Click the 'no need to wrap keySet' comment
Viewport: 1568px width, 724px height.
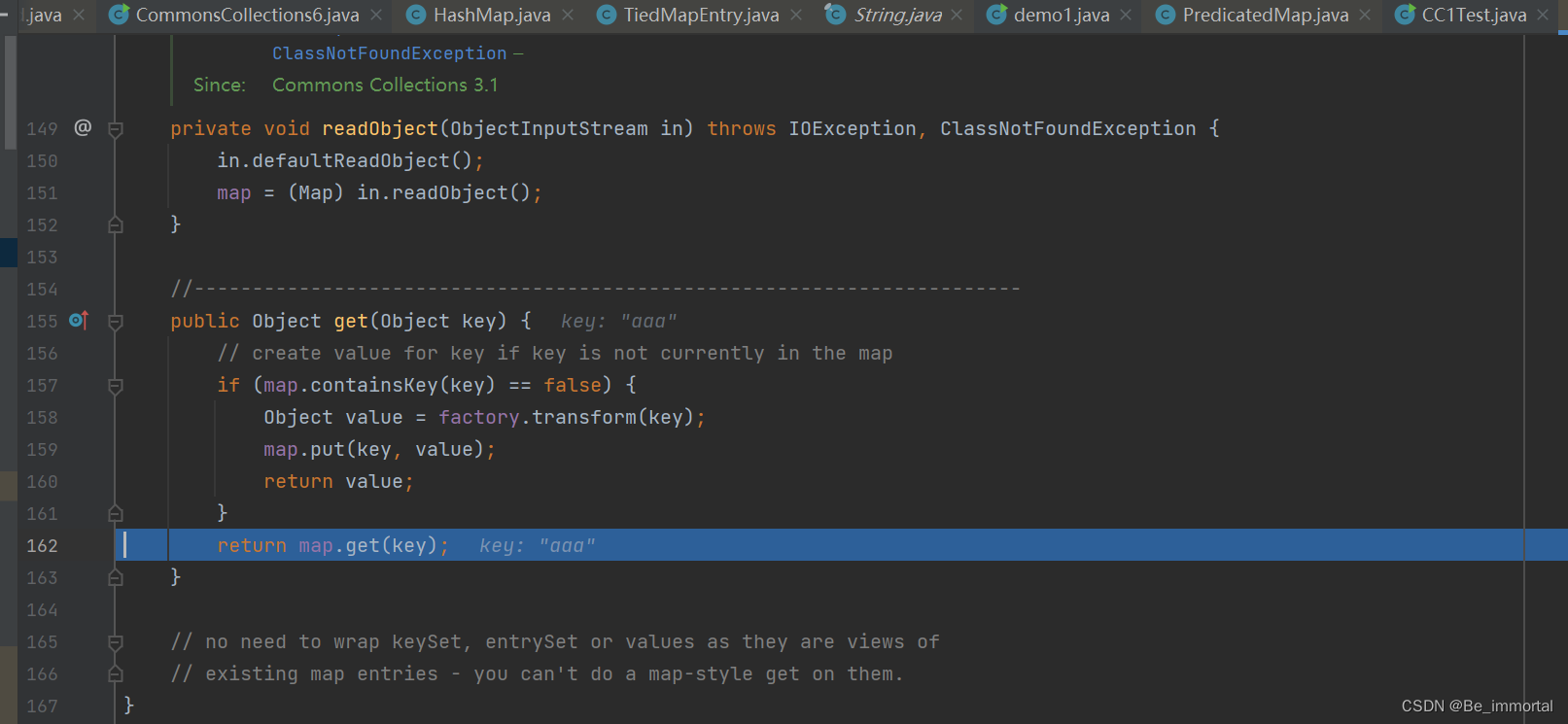point(555,641)
